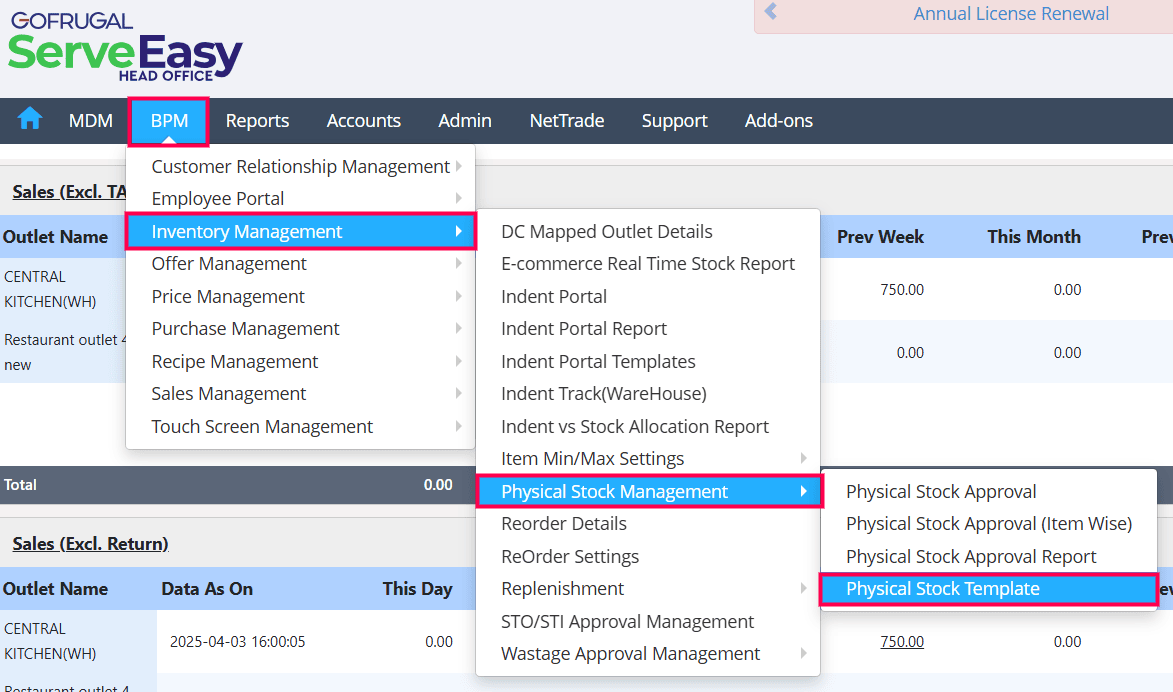Image resolution: width=1173 pixels, height=692 pixels.
Task: Expand Customer Relationship Management submenu
Action: (x=301, y=167)
